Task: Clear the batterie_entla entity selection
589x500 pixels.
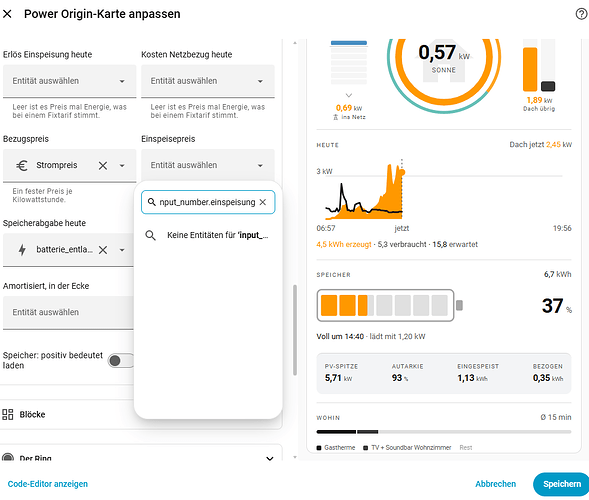Action: pos(103,250)
